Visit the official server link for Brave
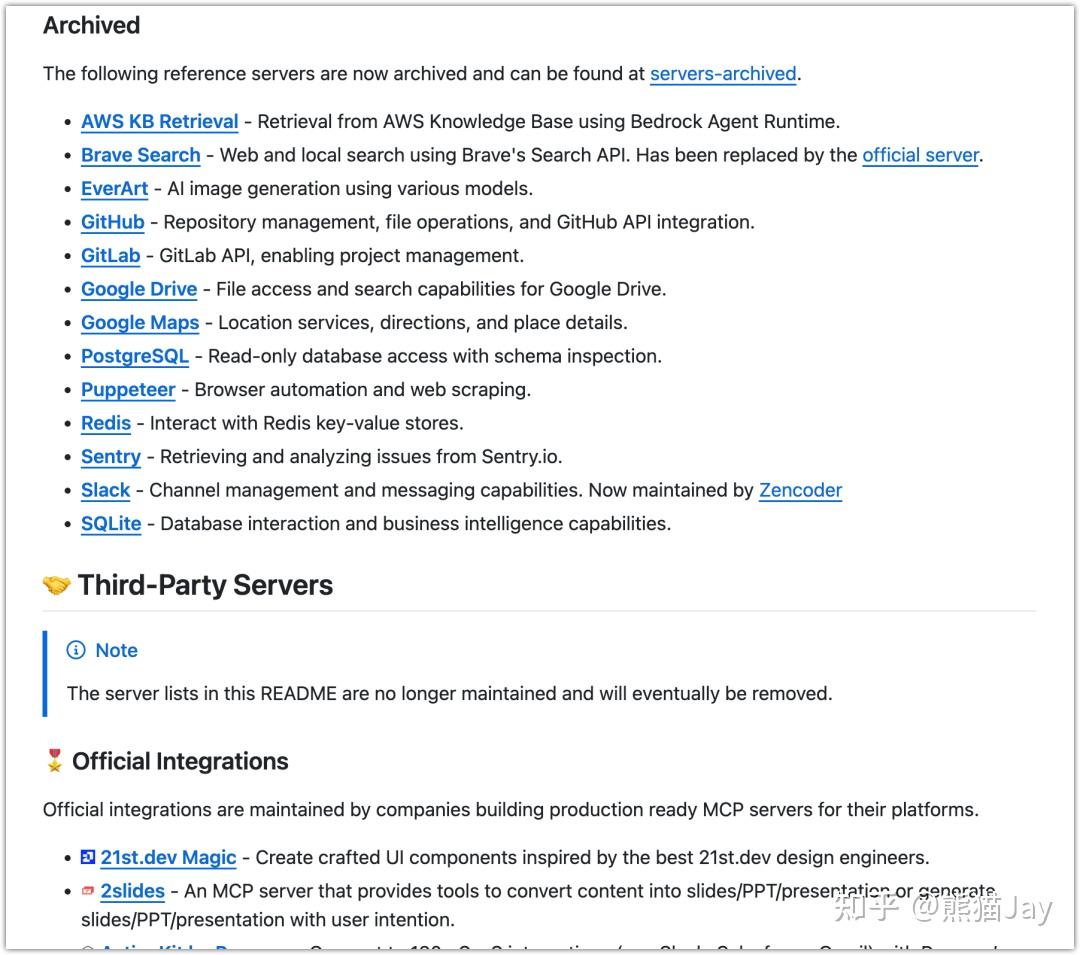Screen dimensions: 1080x955 coord(920,155)
